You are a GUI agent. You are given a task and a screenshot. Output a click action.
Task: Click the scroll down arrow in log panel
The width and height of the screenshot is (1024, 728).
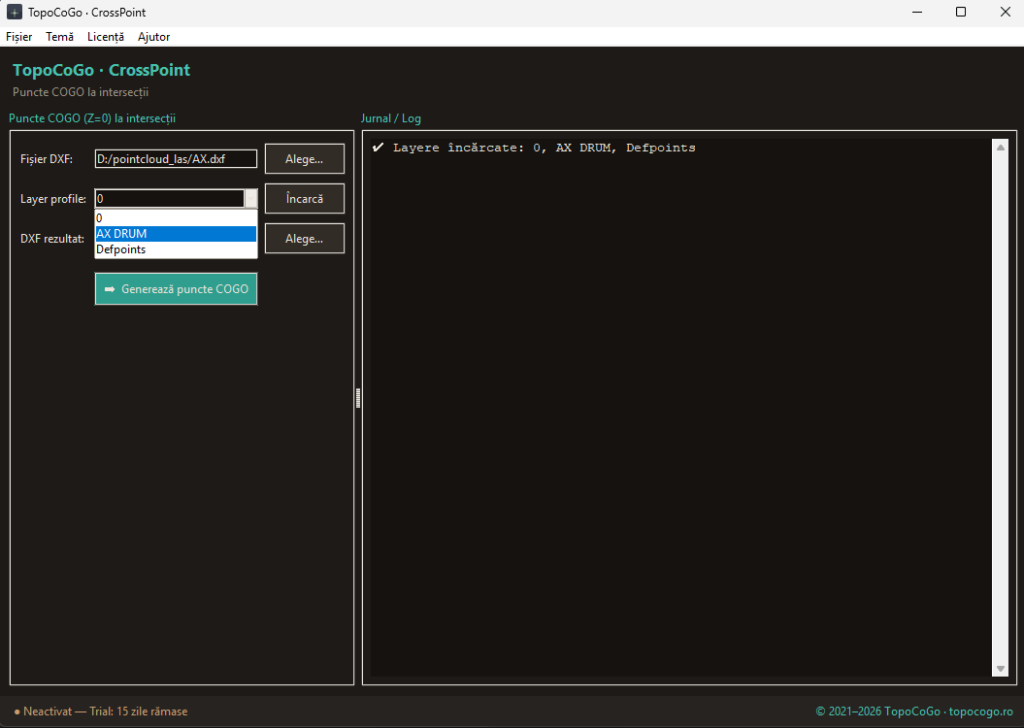1000,669
